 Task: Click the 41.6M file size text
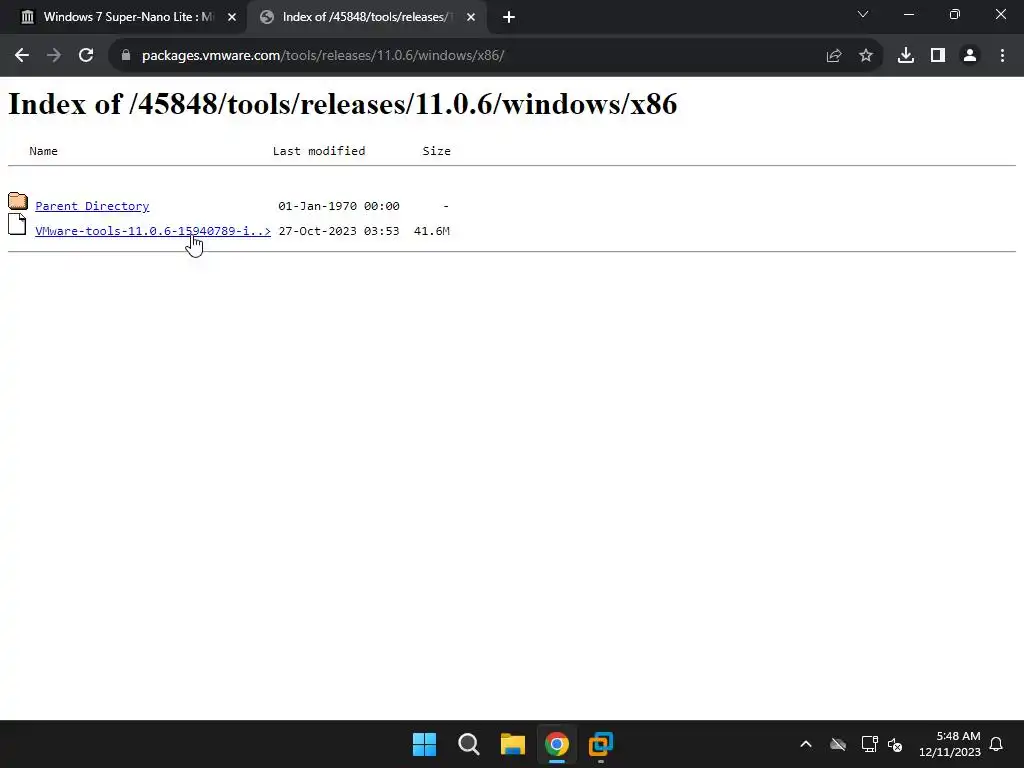pos(432,231)
